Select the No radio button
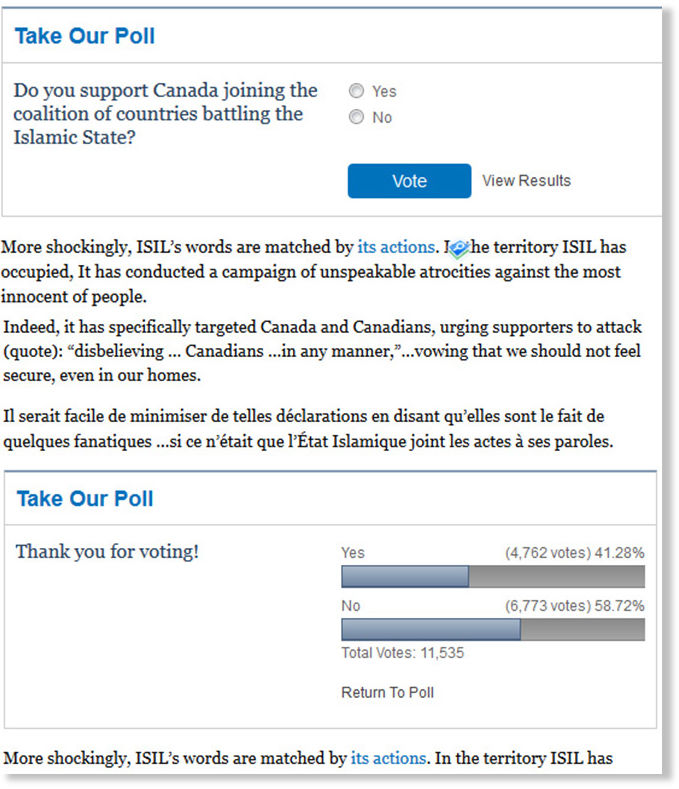 356,117
